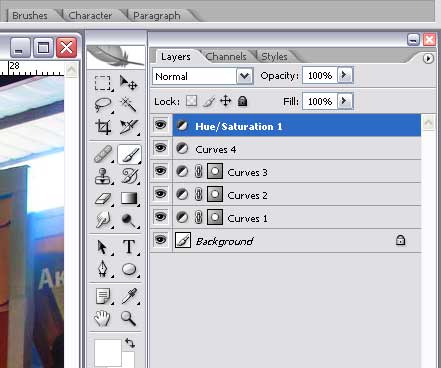441x368 pixels.
Task: Select the Background layer thumbnail
Action: [183, 240]
